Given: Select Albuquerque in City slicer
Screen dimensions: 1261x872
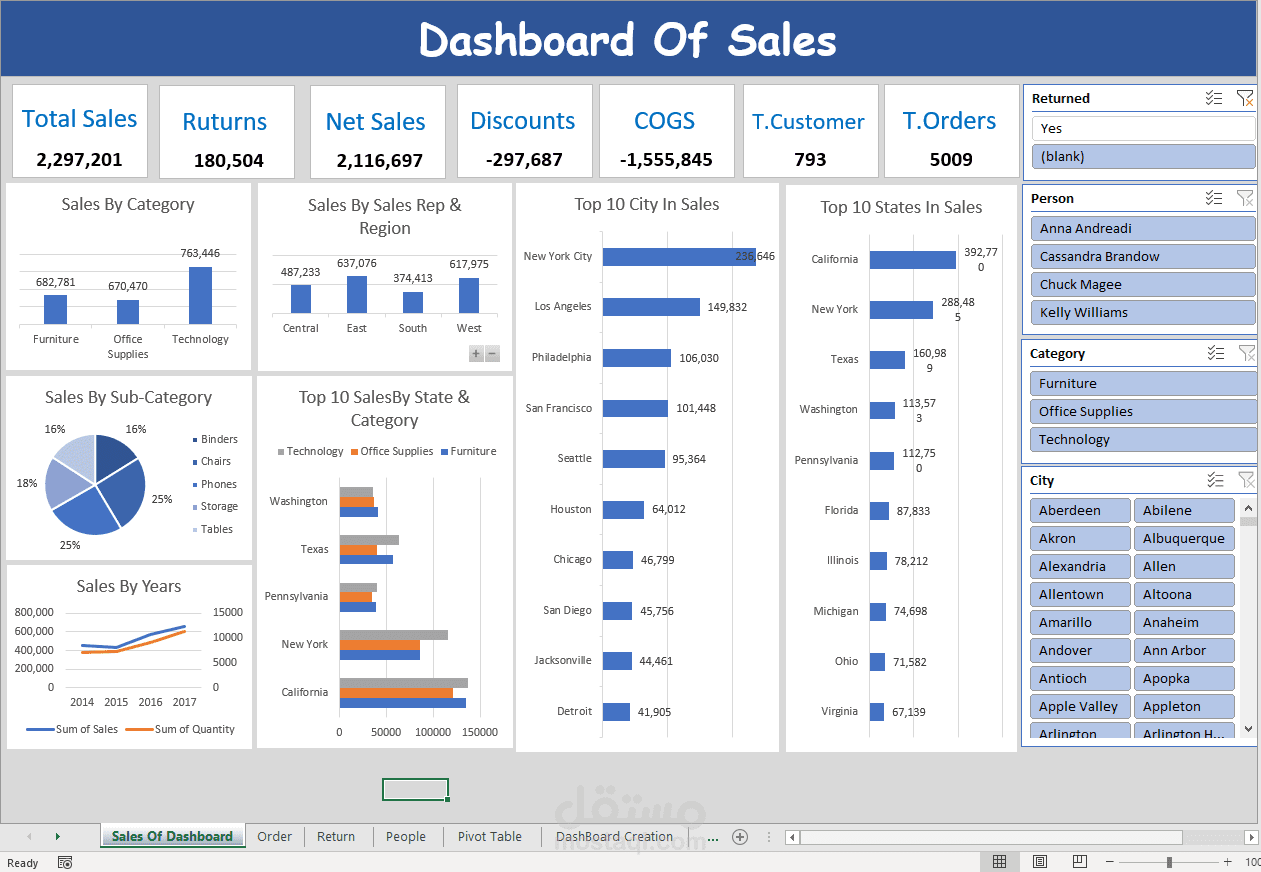Looking at the screenshot, I should pyautogui.click(x=1184, y=538).
